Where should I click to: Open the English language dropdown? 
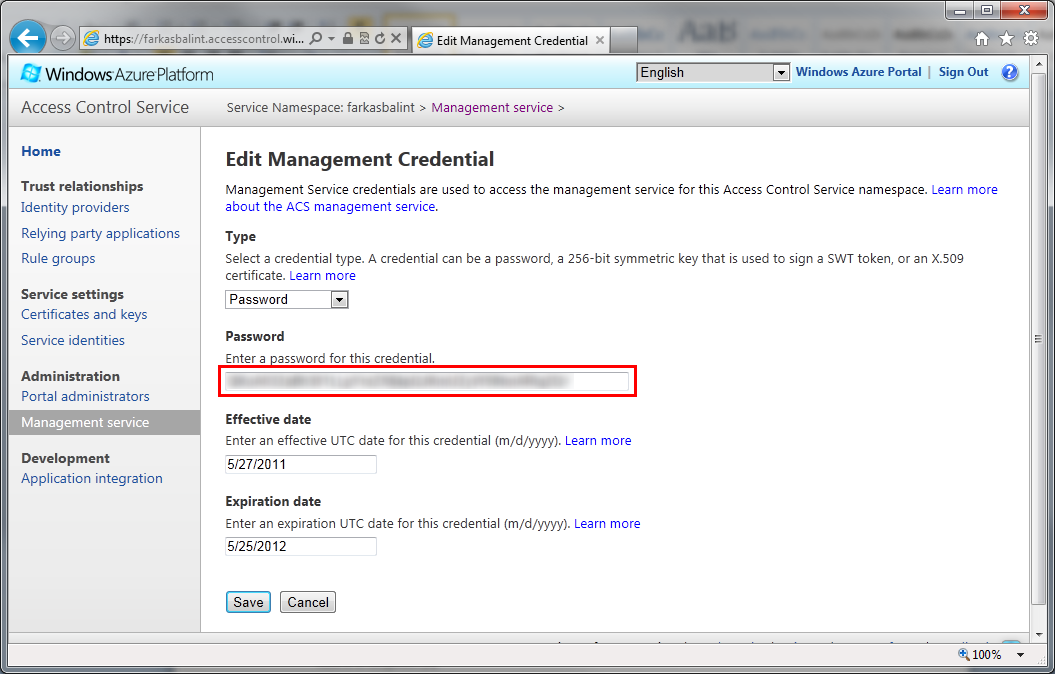713,72
